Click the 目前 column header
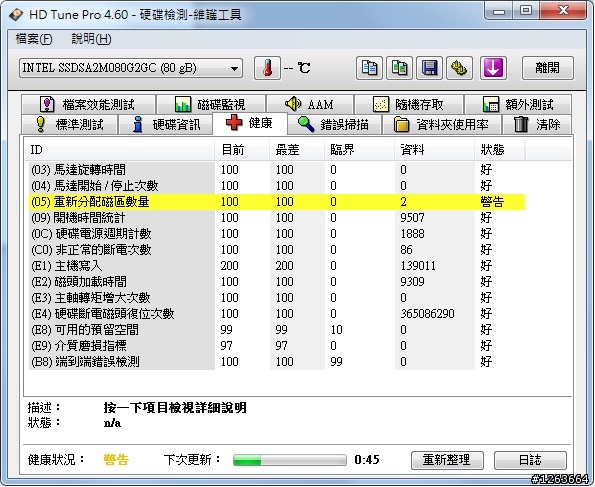595x487 pixels. click(242, 150)
